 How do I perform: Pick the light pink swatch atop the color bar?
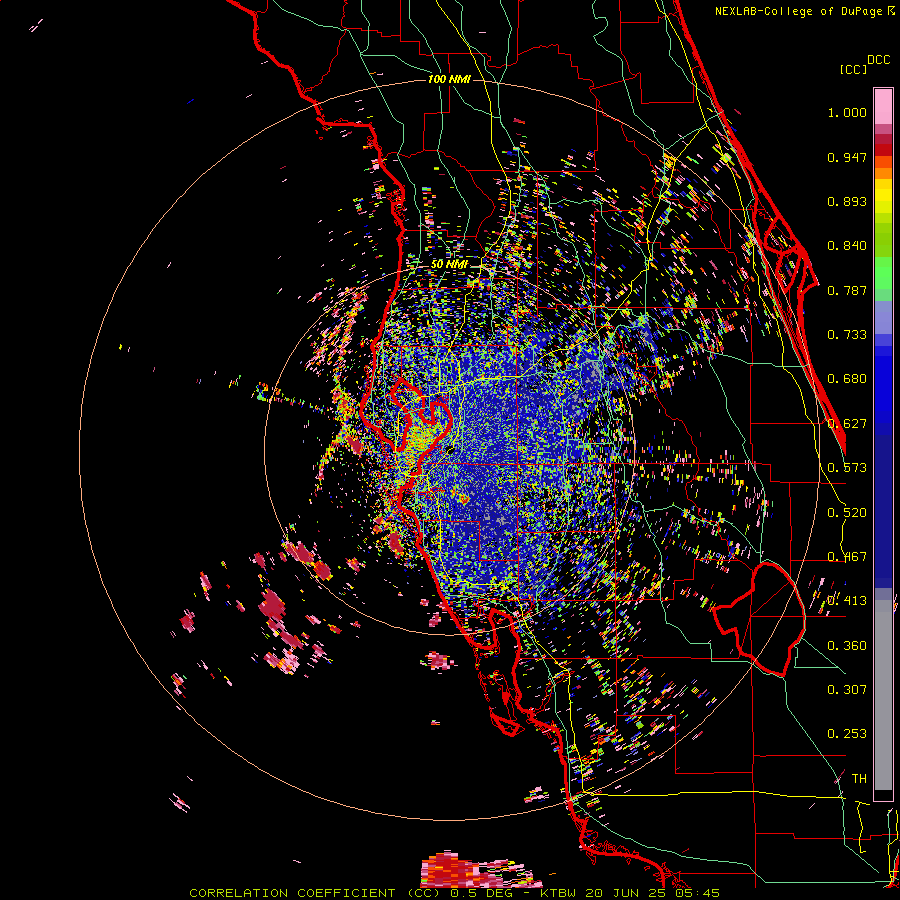[883, 106]
